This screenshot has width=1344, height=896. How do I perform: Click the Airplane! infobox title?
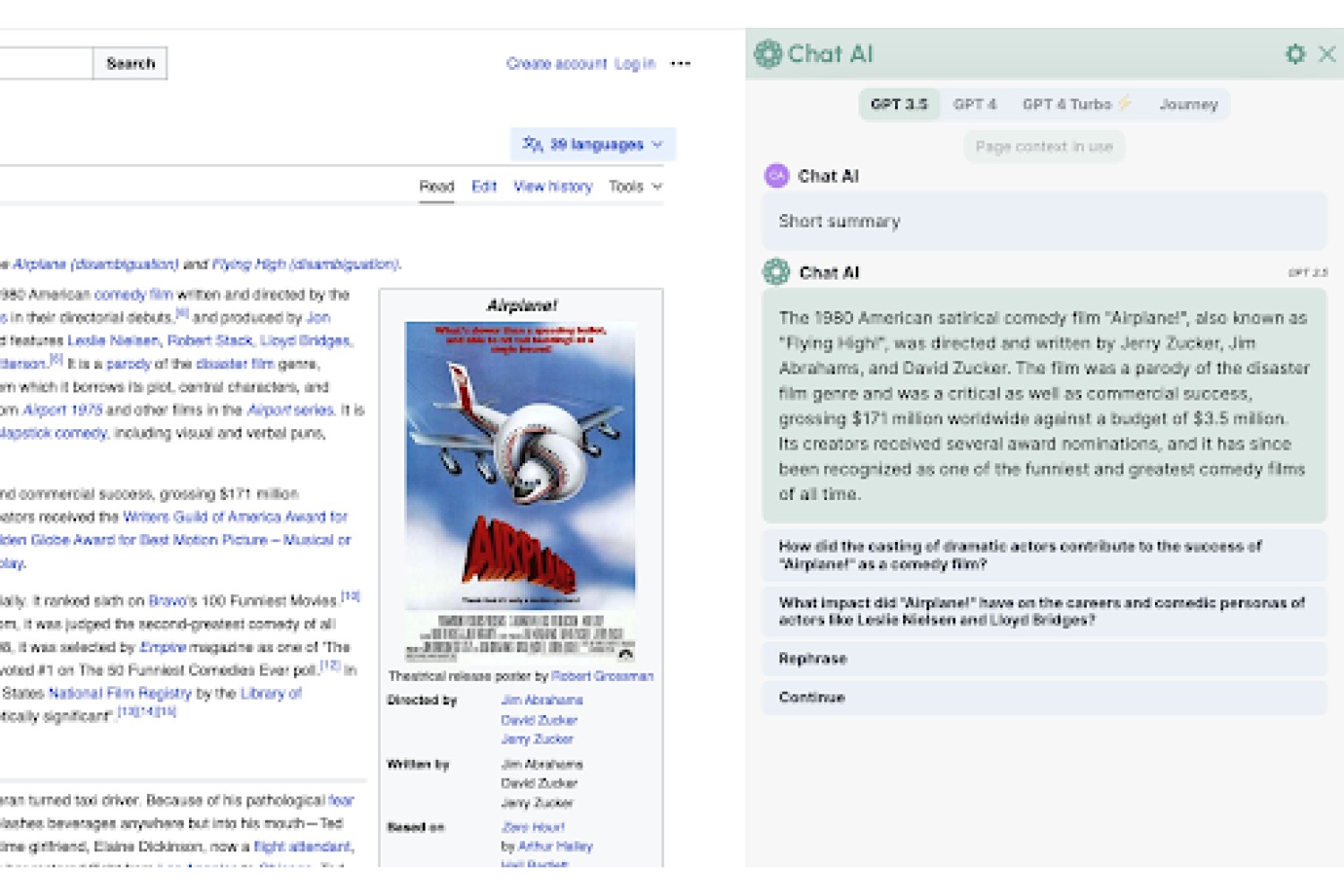point(521,306)
